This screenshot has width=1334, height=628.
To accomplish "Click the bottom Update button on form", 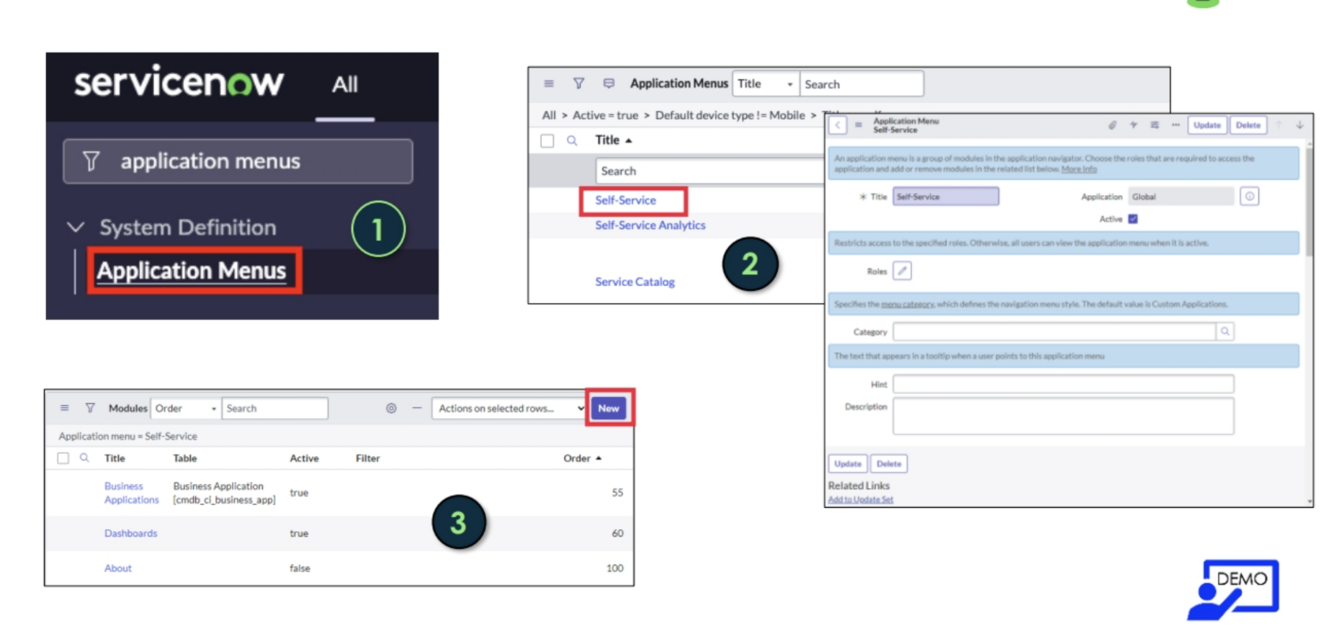I will (848, 464).
